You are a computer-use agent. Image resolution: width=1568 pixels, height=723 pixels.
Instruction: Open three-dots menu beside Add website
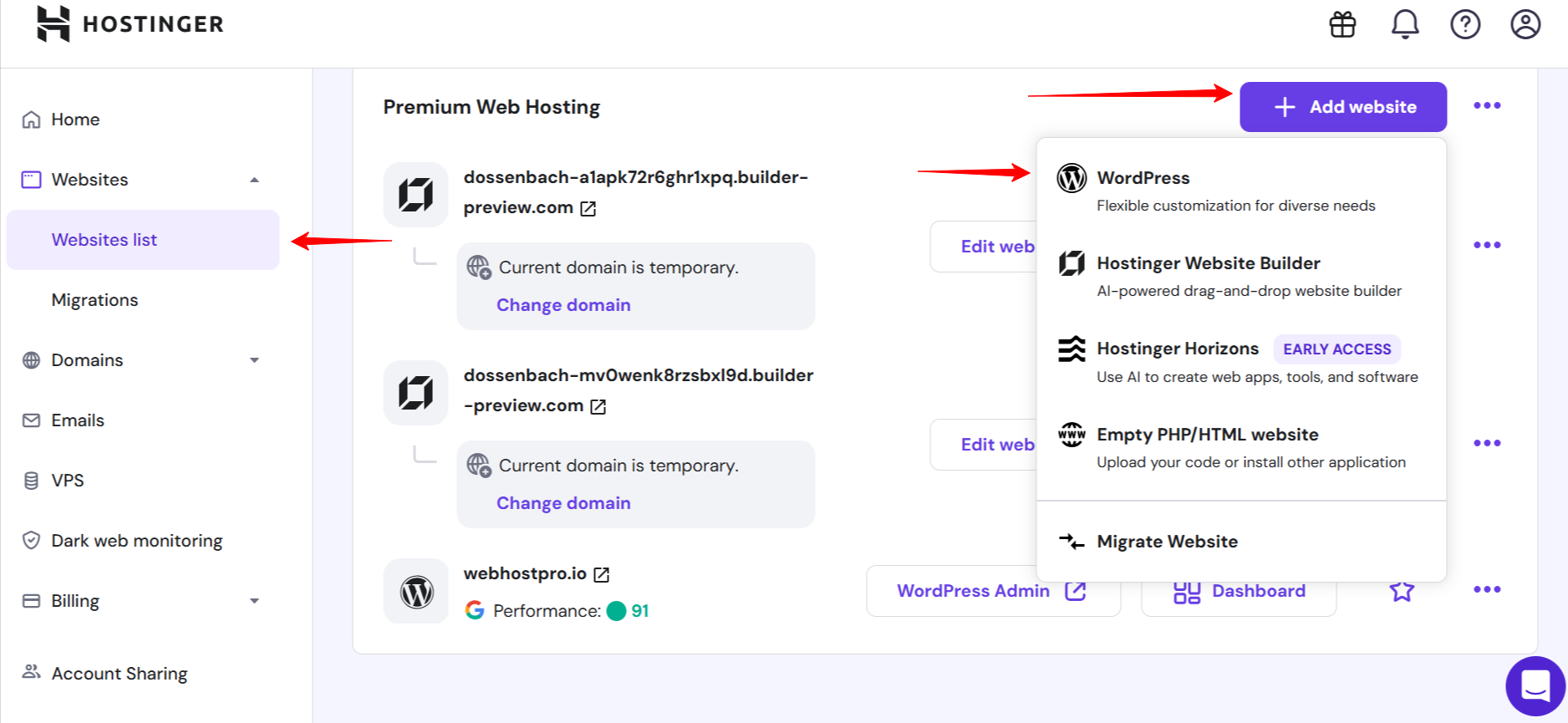[1486, 106]
